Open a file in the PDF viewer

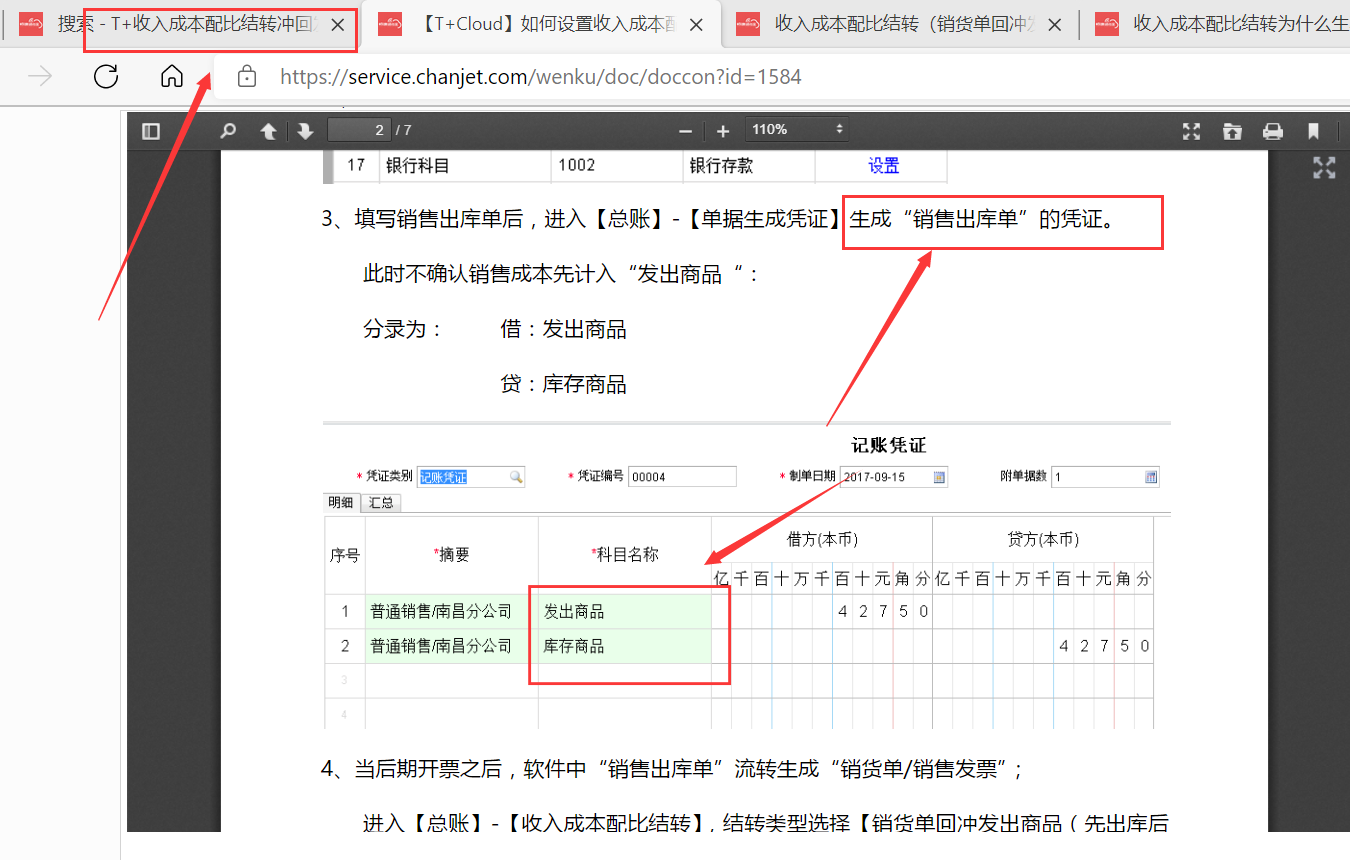coord(1232,131)
